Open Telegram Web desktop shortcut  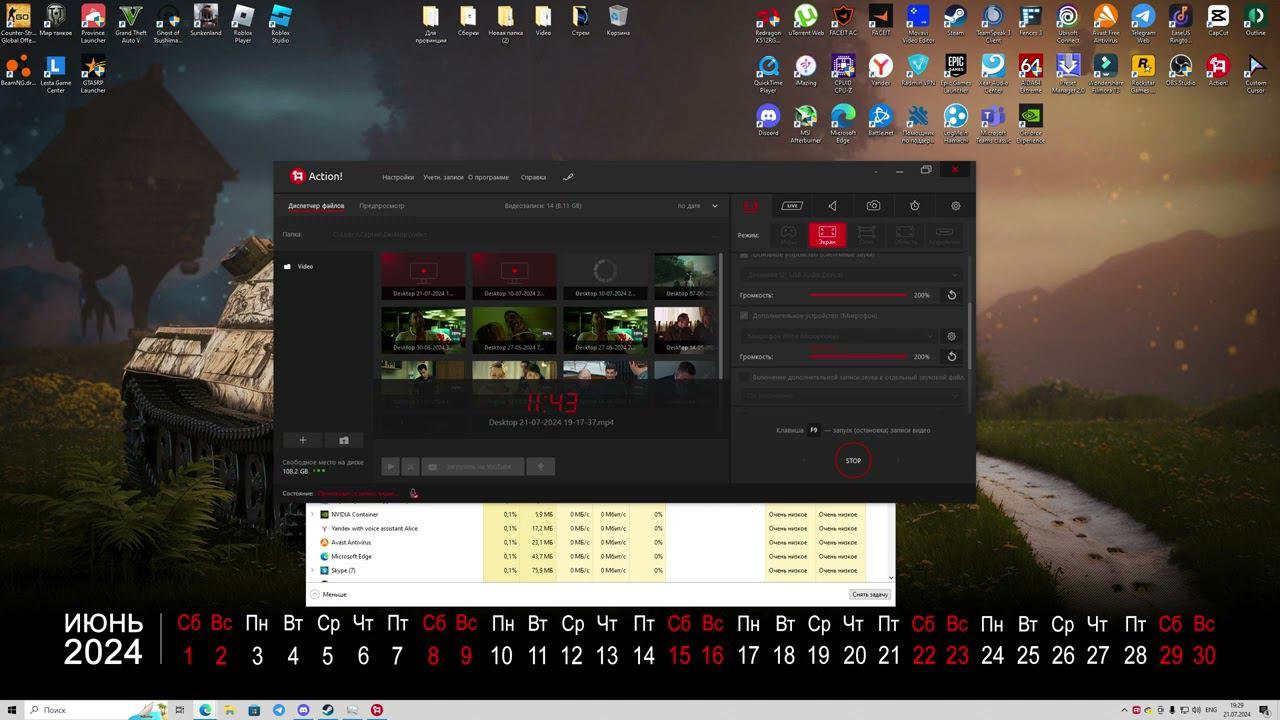click(x=1143, y=23)
